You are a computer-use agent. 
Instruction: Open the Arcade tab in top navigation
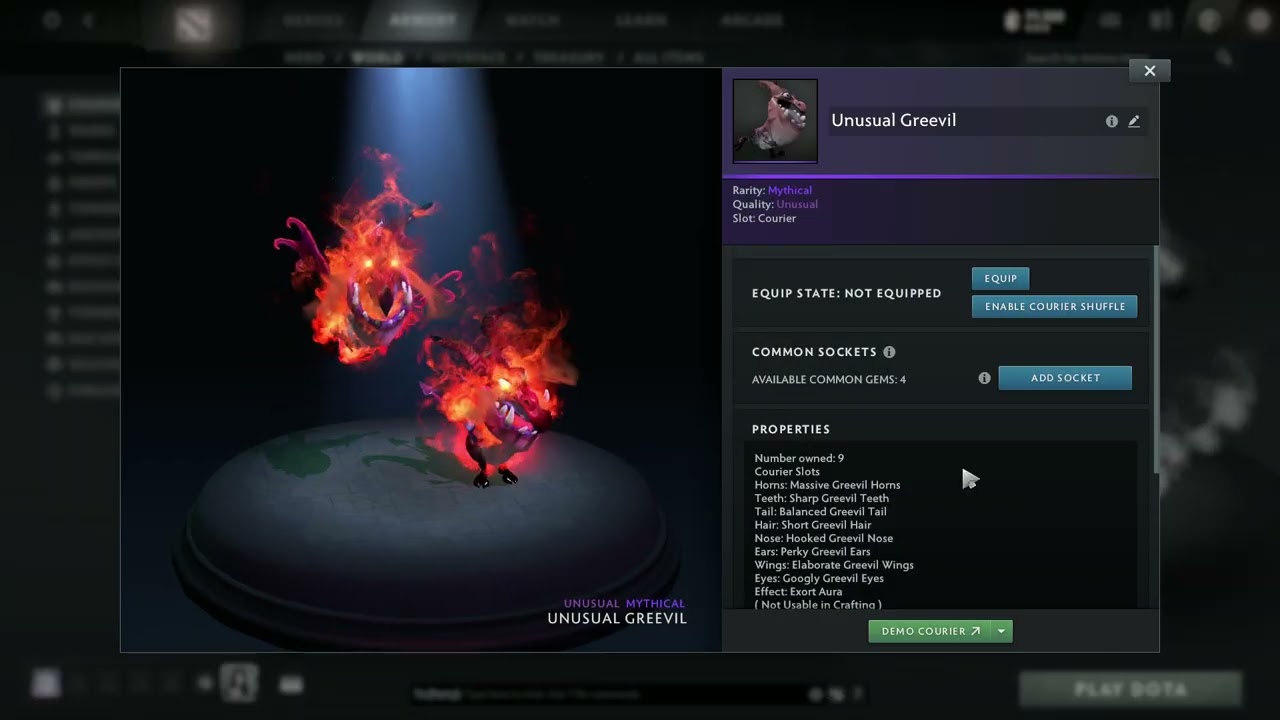point(753,20)
